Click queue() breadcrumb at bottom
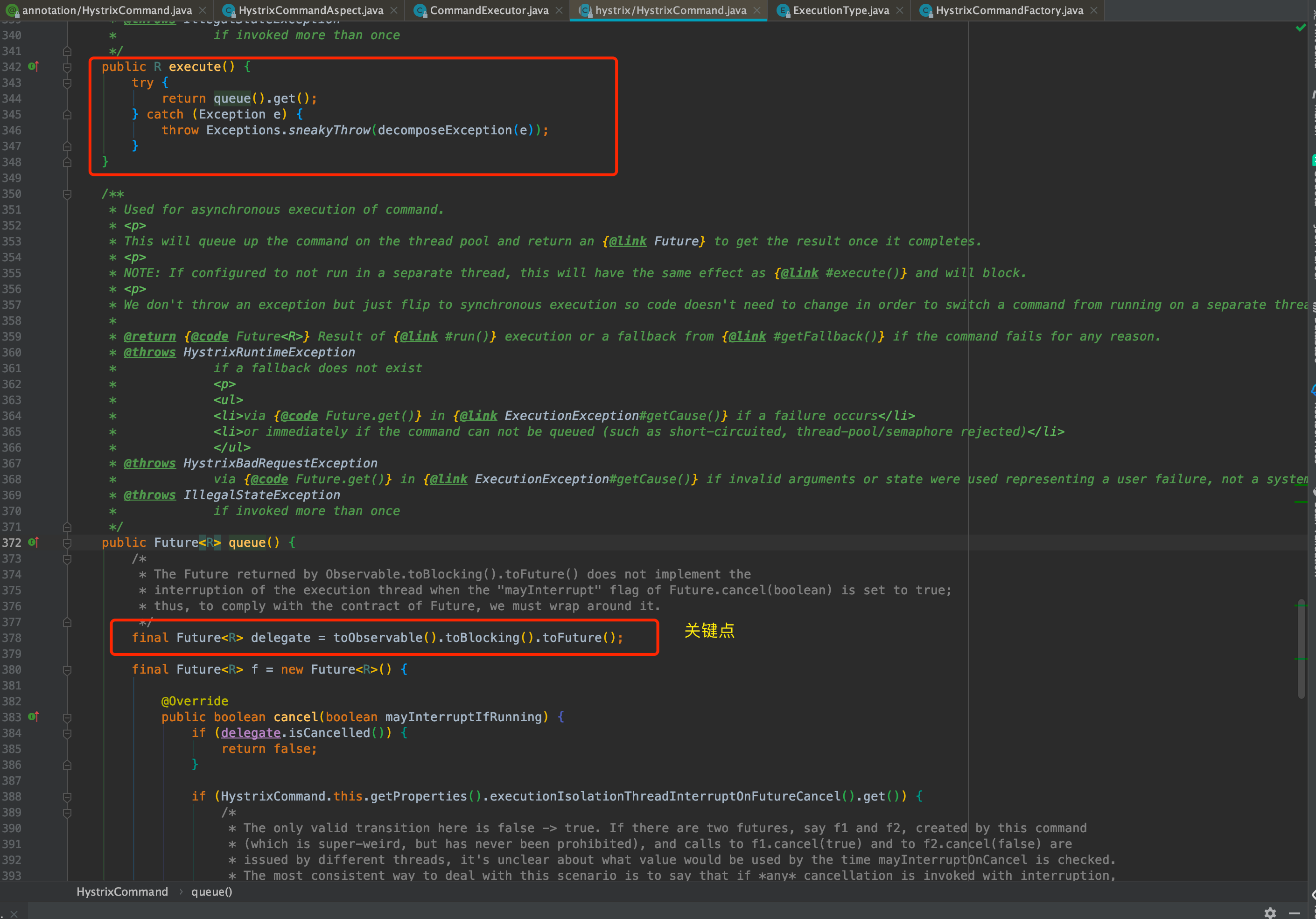 click(211, 891)
